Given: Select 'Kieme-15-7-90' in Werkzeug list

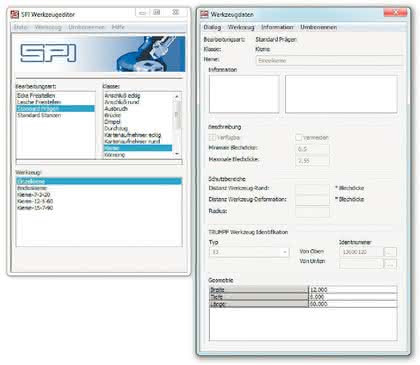Looking at the screenshot, I should 35,208.
